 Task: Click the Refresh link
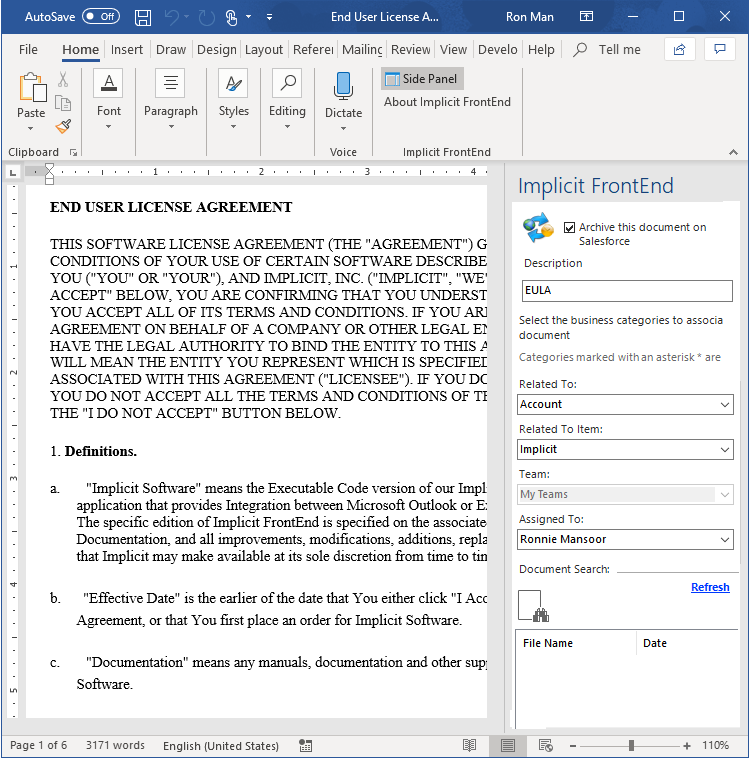(x=710, y=587)
